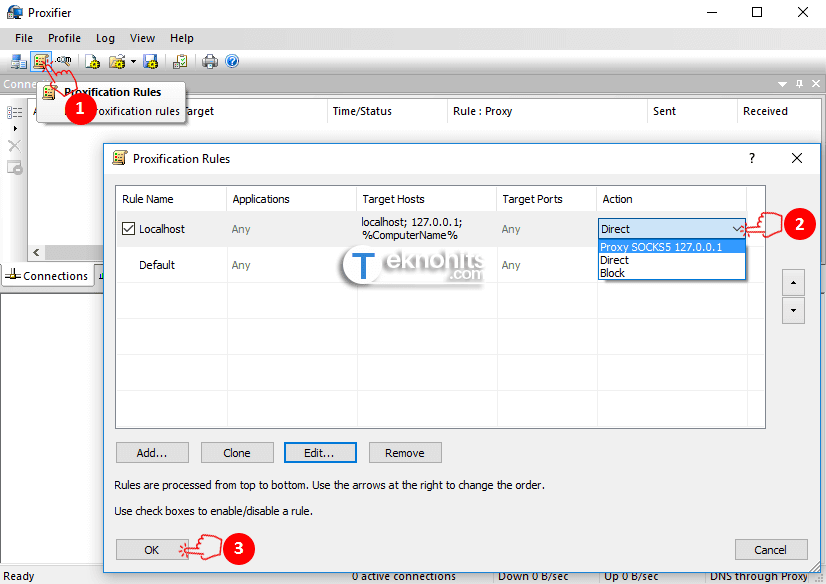Screen dimensions: 826x584
Task: Click the Rule Name column header
Action: (171, 199)
